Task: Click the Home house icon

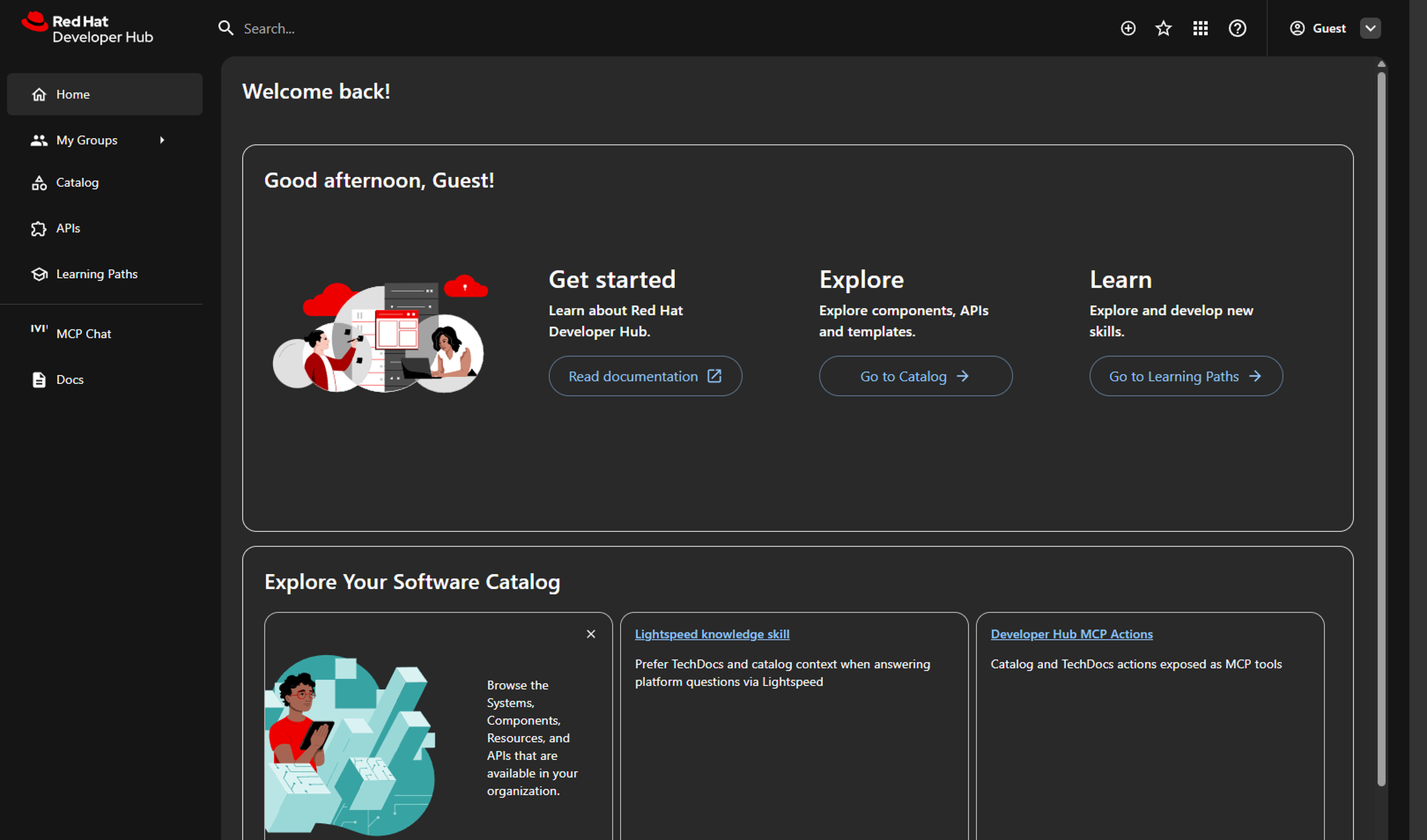Action: click(x=39, y=94)
